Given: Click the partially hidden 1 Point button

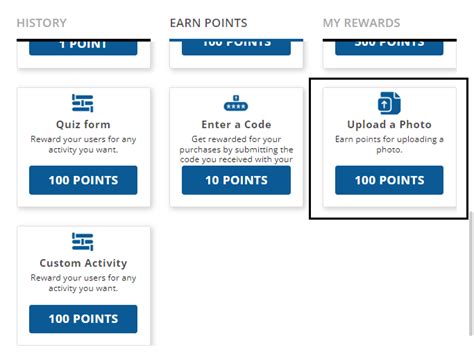Looking at the screenshot, I should (83, 47).
